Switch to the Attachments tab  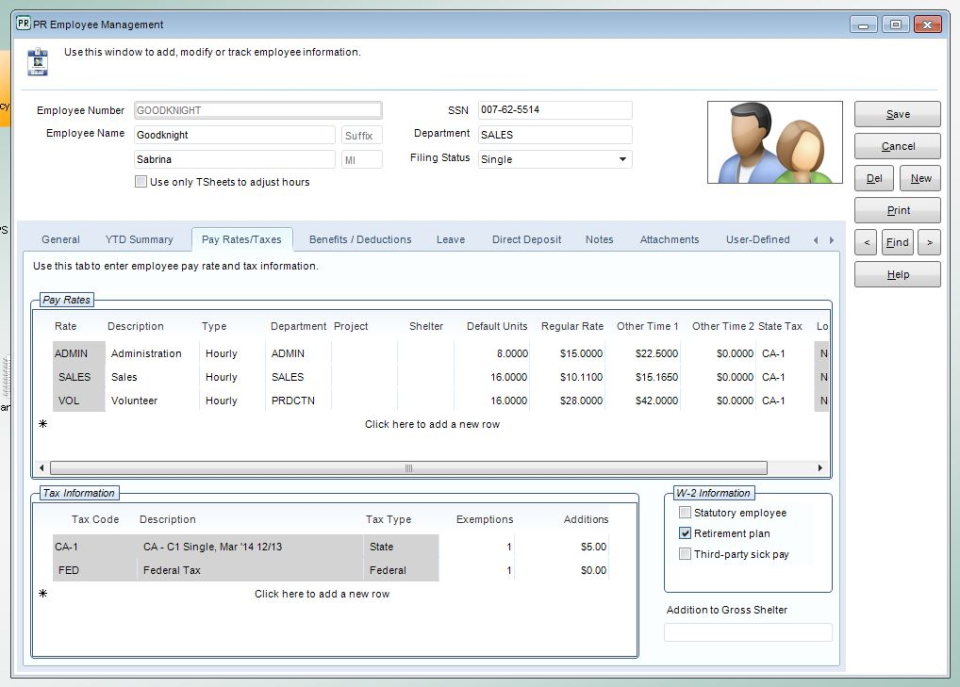click(x=669, y=239)
